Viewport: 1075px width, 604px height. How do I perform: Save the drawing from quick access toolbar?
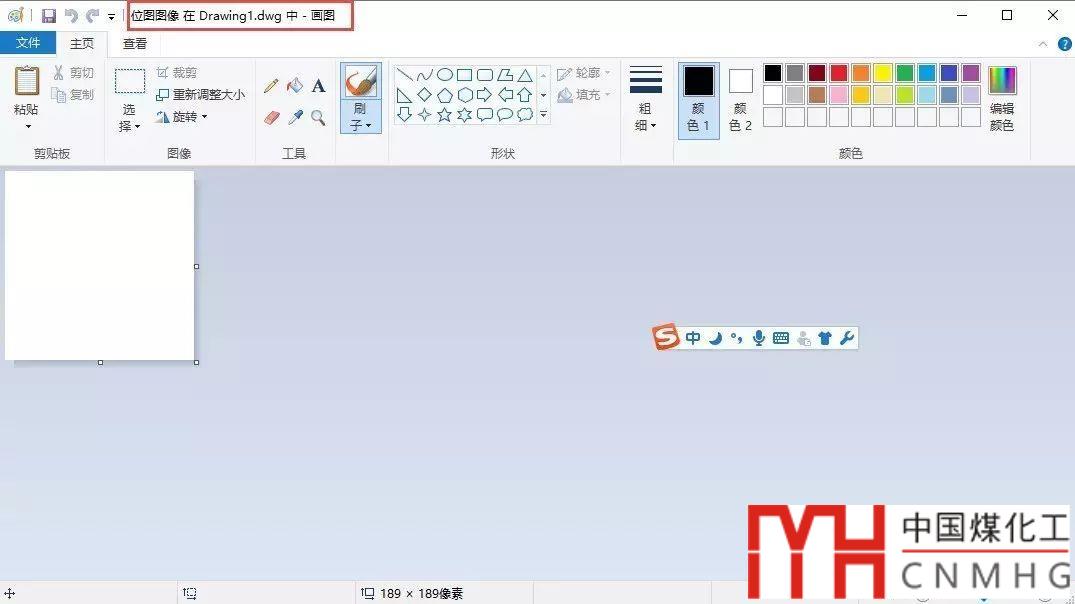pos(49,16)
